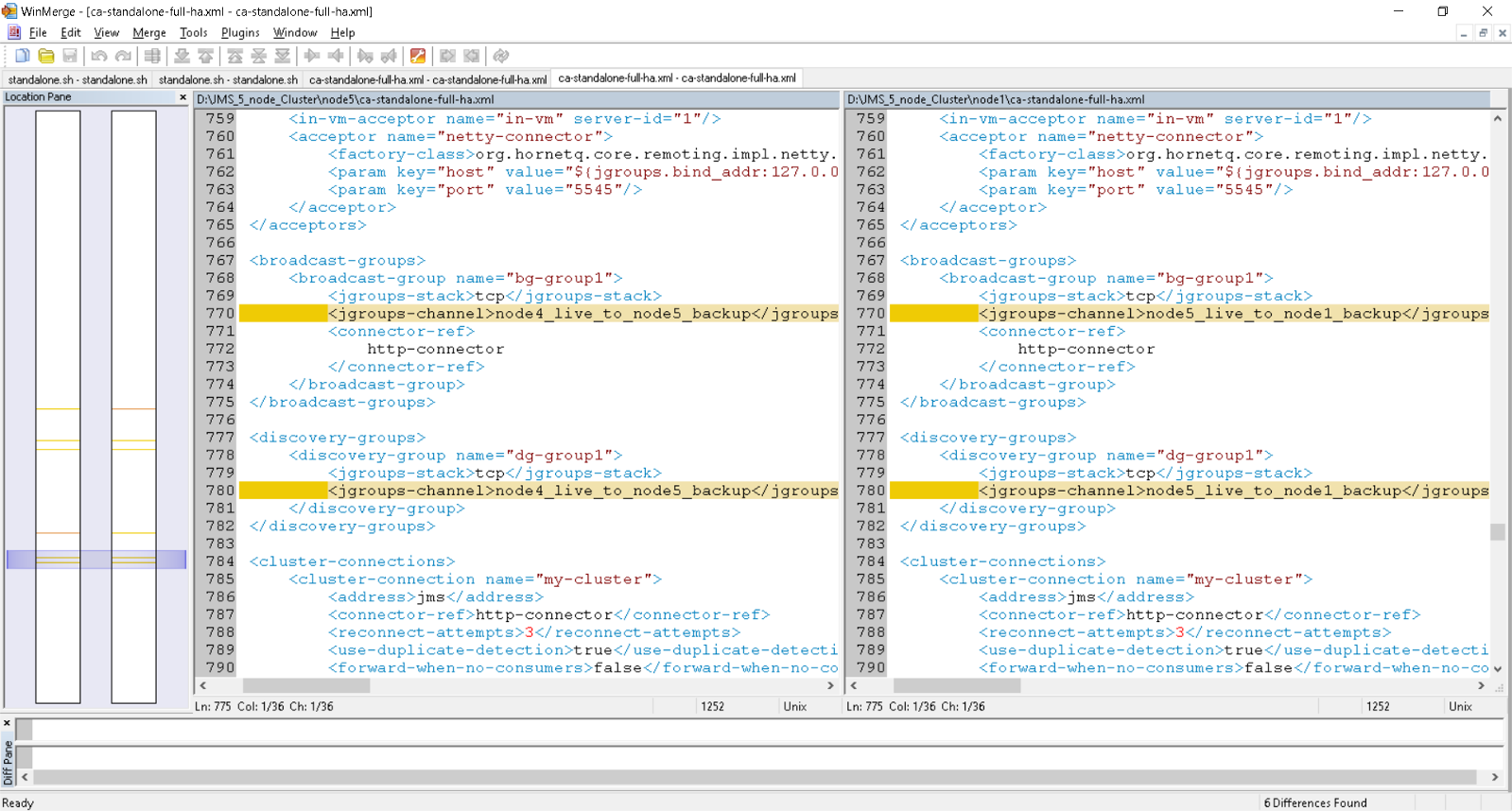Image resolution: width=1512 pixels, height=811 pixels.
Task: Click line 784 cluster-connections in left pane
Action: [x=352, y=561]
